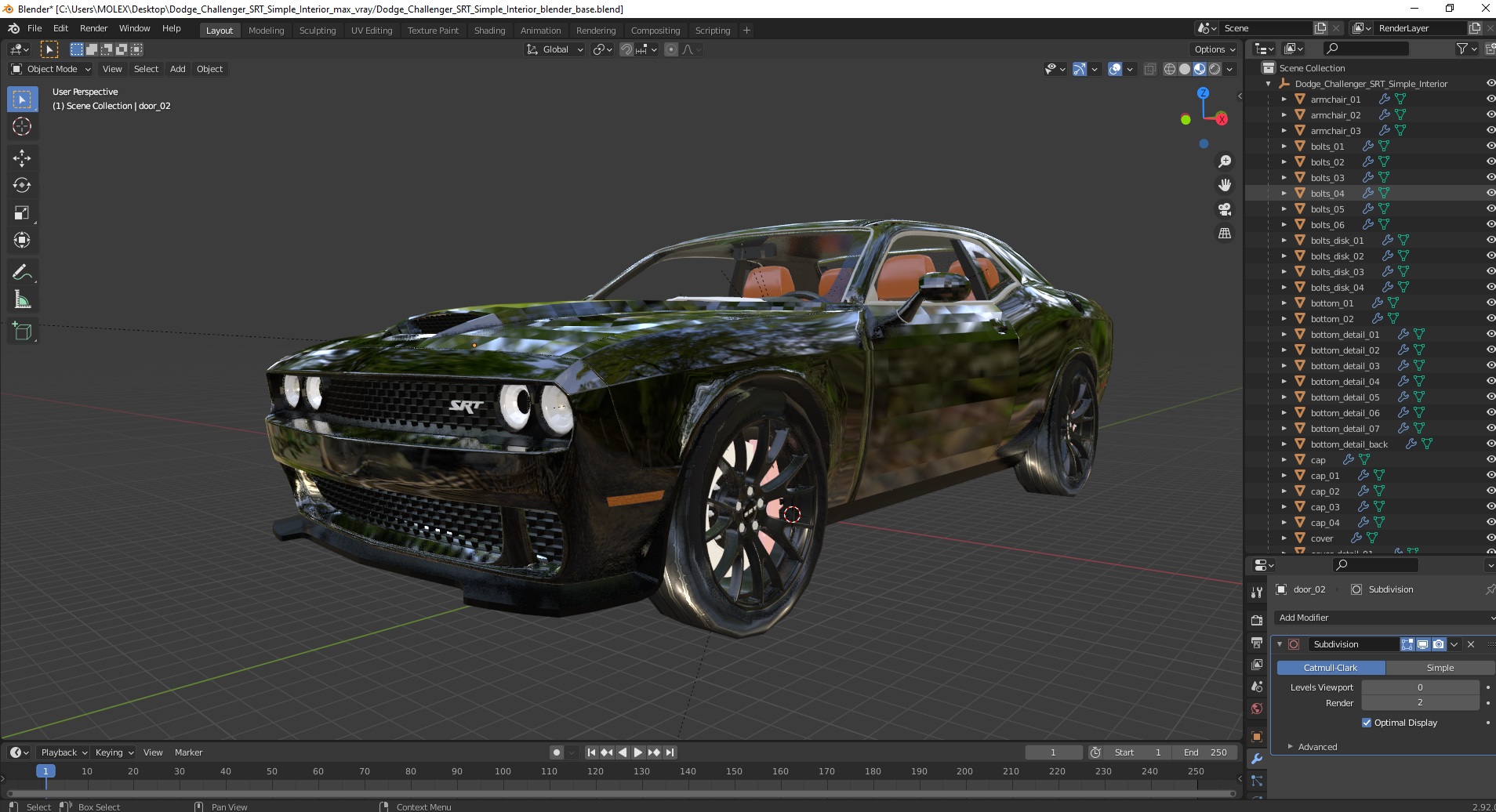The width and height of the screenshot is (1496, 812).
Task: Select the Transform tool
Action: click(x=22, y=241)
